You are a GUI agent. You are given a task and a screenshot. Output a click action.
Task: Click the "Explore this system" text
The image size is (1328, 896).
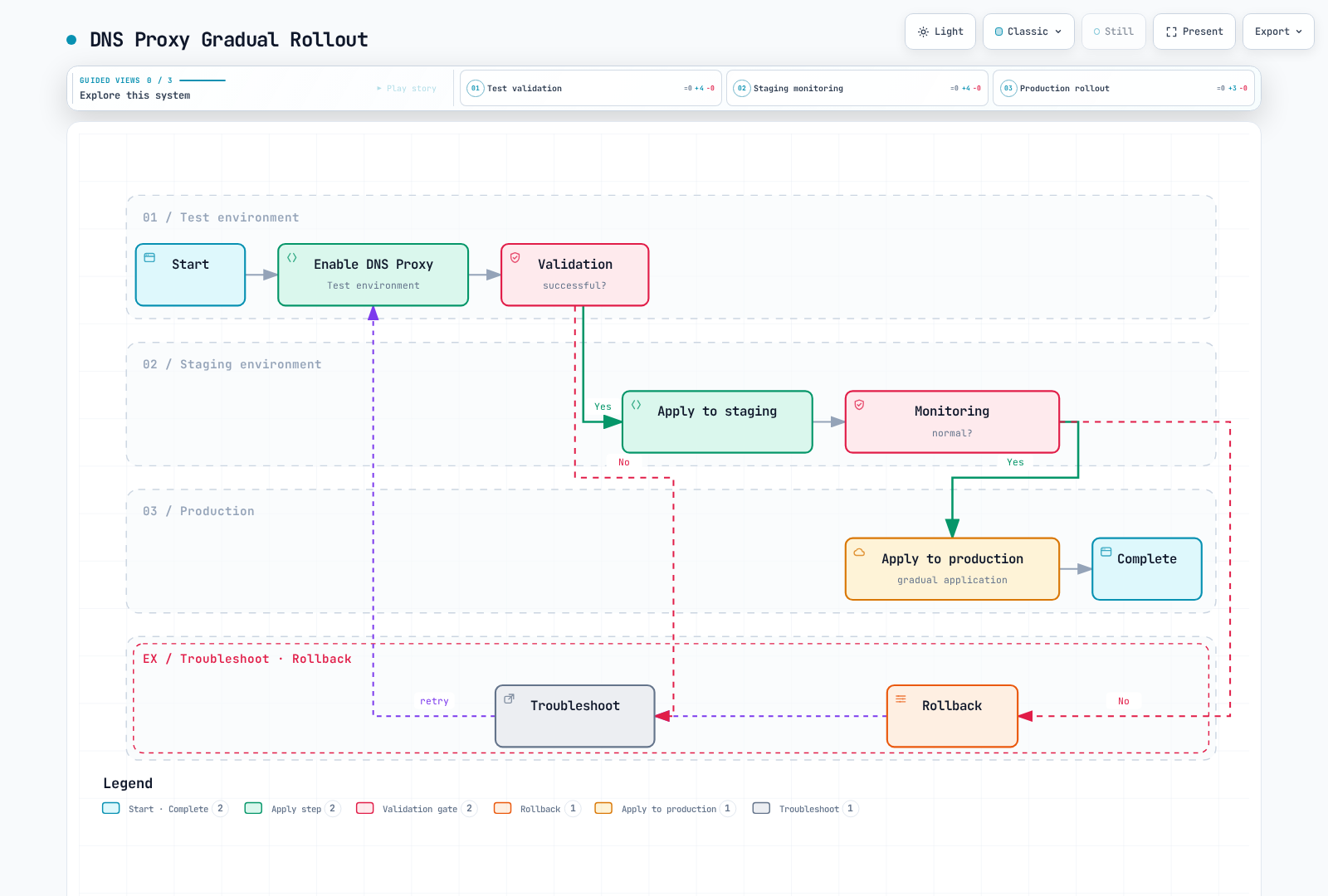[x=135, y=95]
